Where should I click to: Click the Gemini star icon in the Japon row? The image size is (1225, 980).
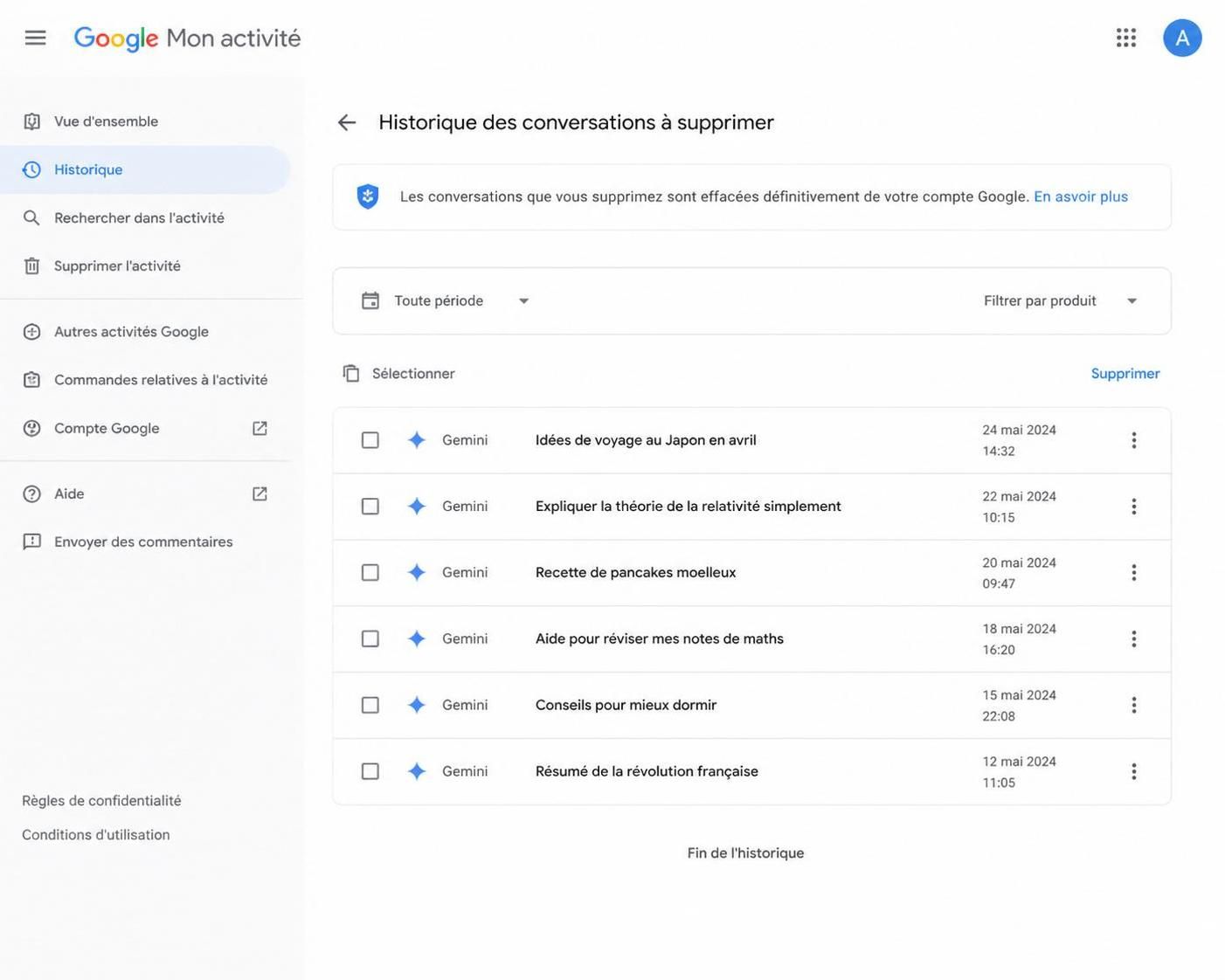417,440
